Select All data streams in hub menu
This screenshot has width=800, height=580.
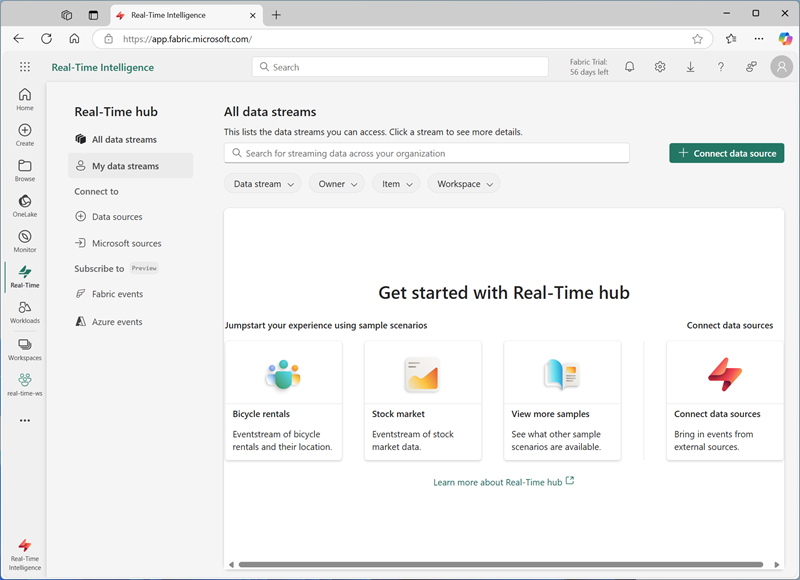(x=131, y=139)
